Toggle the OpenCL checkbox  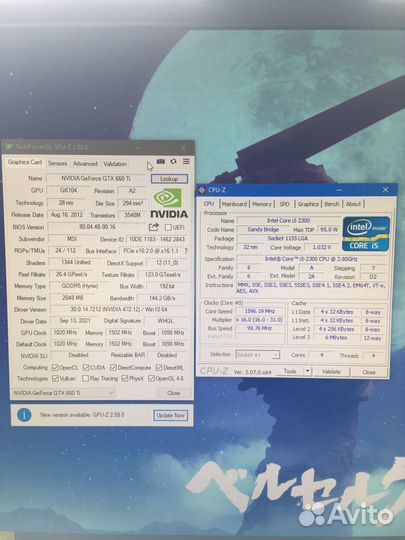coord(55,367)
